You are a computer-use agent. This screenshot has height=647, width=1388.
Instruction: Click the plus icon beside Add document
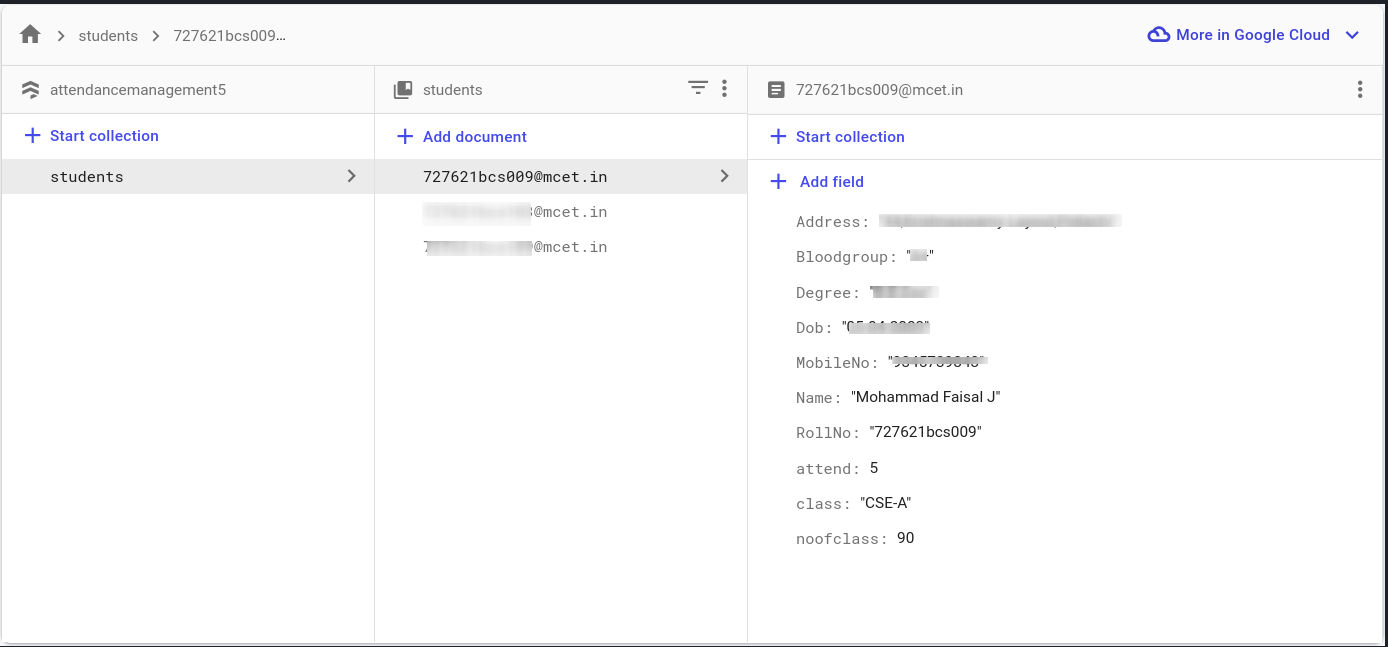pos(404,136)
